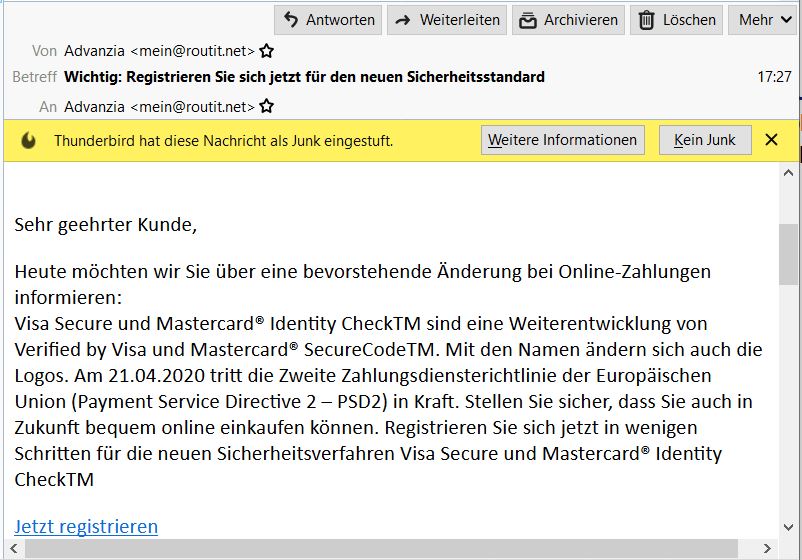The width and height of the screenshot is (802, 560).
Task: Click the 'Betreff' label
Action: [34, 77]
